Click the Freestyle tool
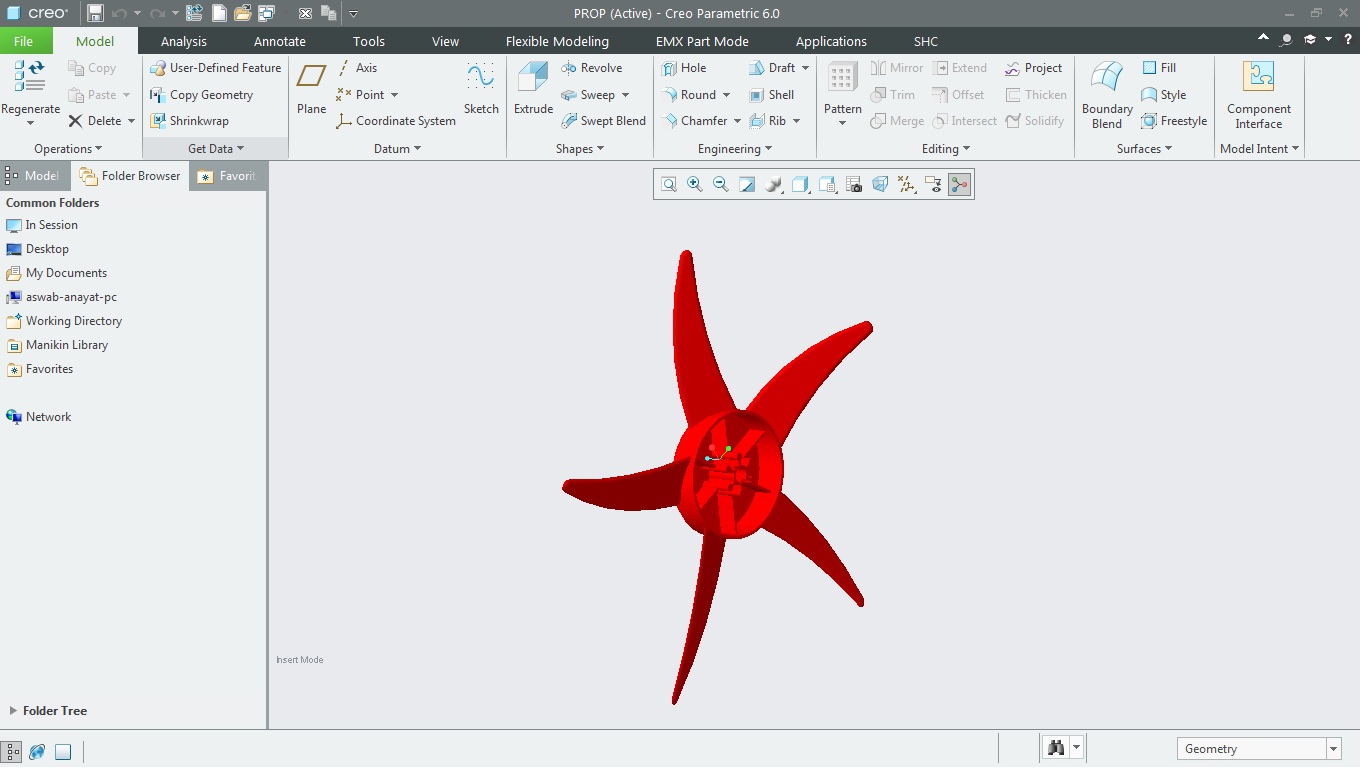 pyautogui.click(x=1174, y=121)
